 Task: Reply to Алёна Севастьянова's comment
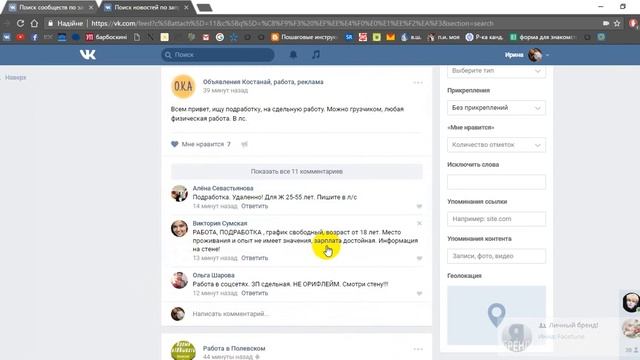pos(254,206)
